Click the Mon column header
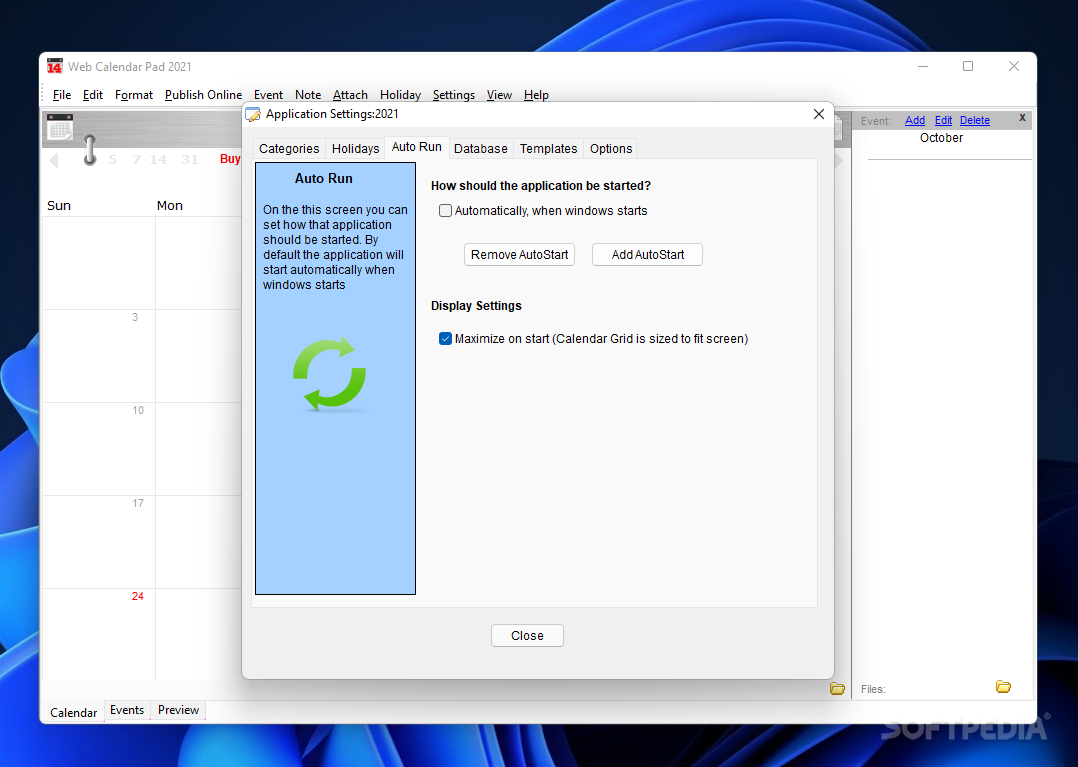This screenshot has height=767, width=1078. click(x=170, y=205)
